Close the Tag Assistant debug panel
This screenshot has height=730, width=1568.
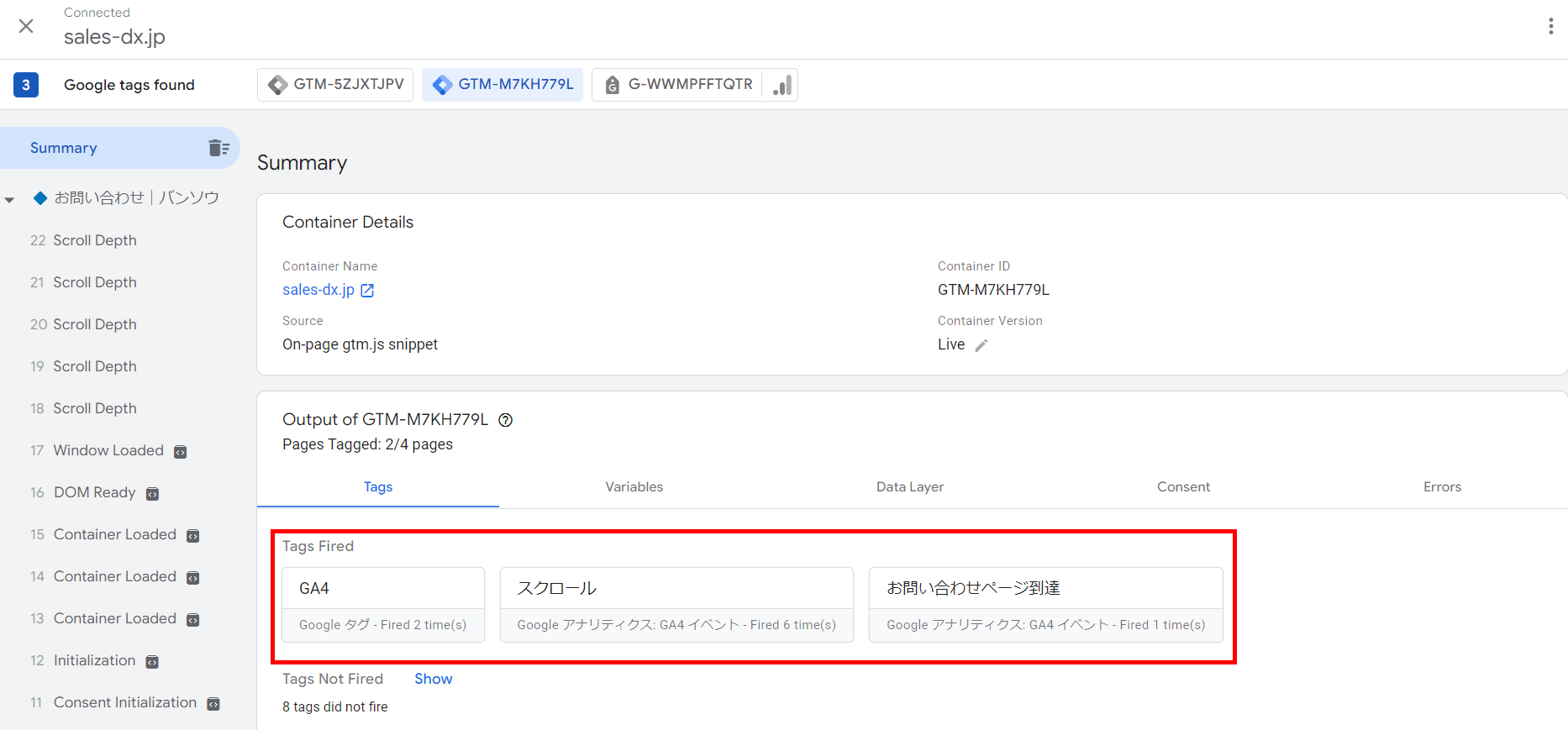click(26, 26)
